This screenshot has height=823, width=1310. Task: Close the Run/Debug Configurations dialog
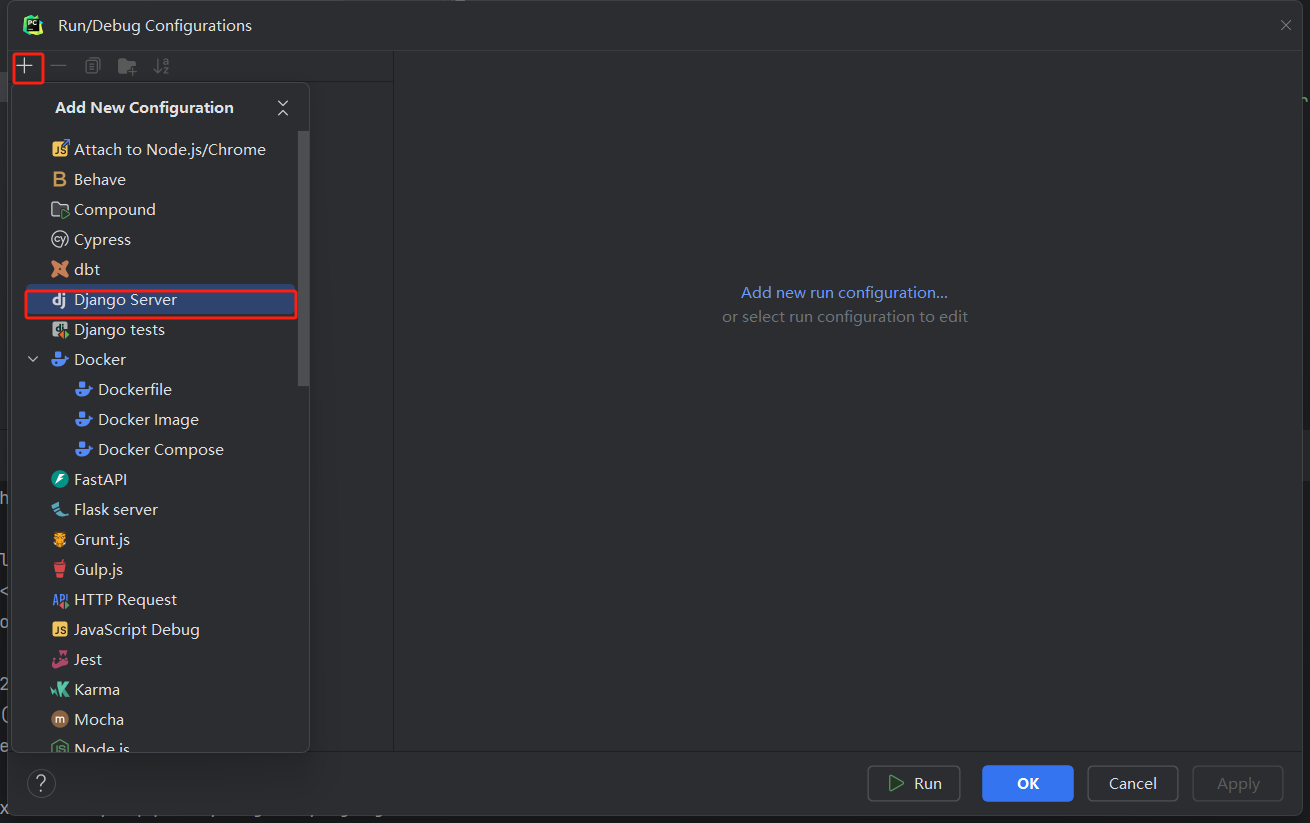pyautogui.click(x=1286, y=25)
